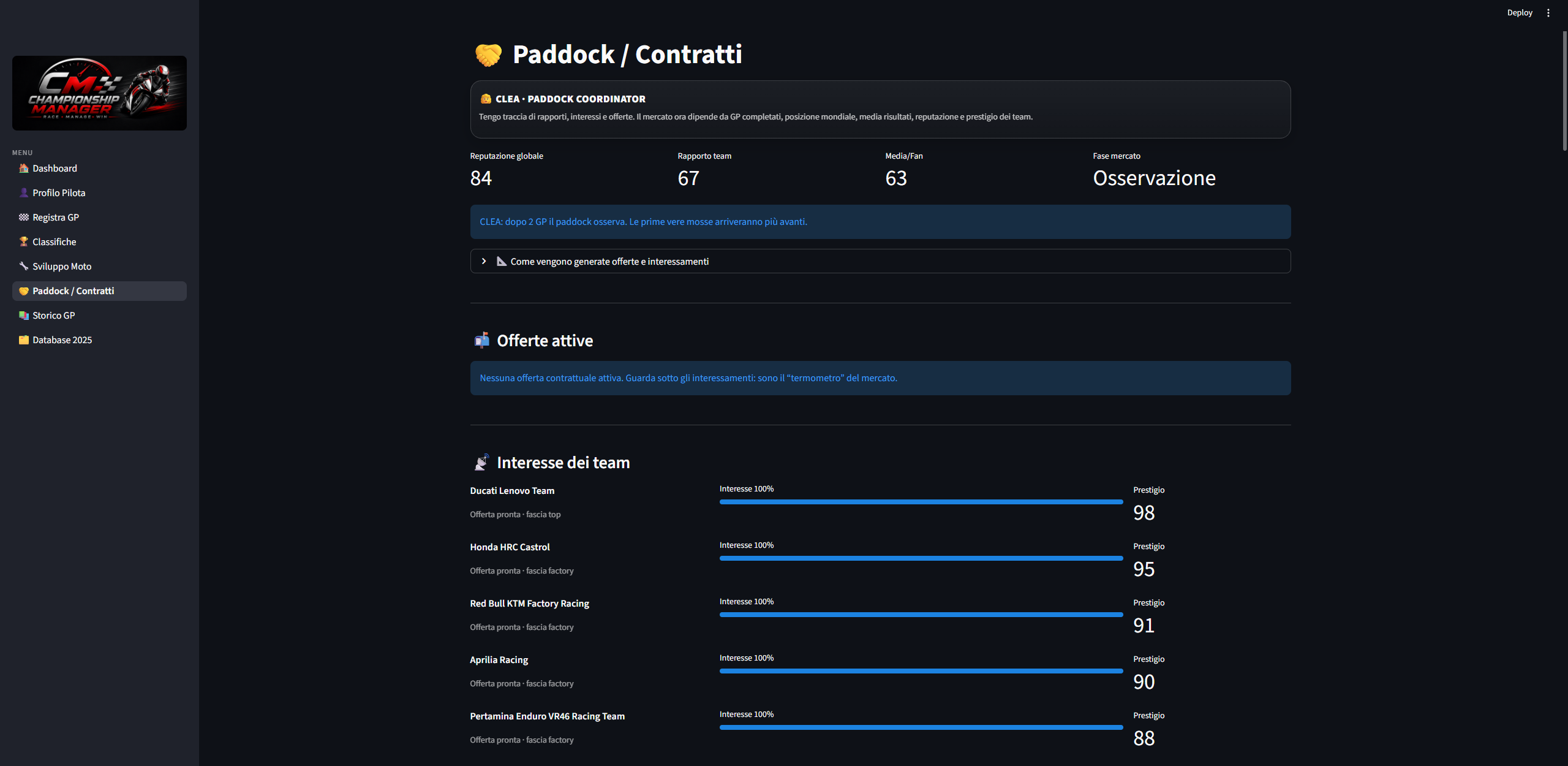Image resolution: width=1568 pixels, height=766 pixels.
Task: Select the active Paddock / Contratti entry
Action: tap(99, 291)
